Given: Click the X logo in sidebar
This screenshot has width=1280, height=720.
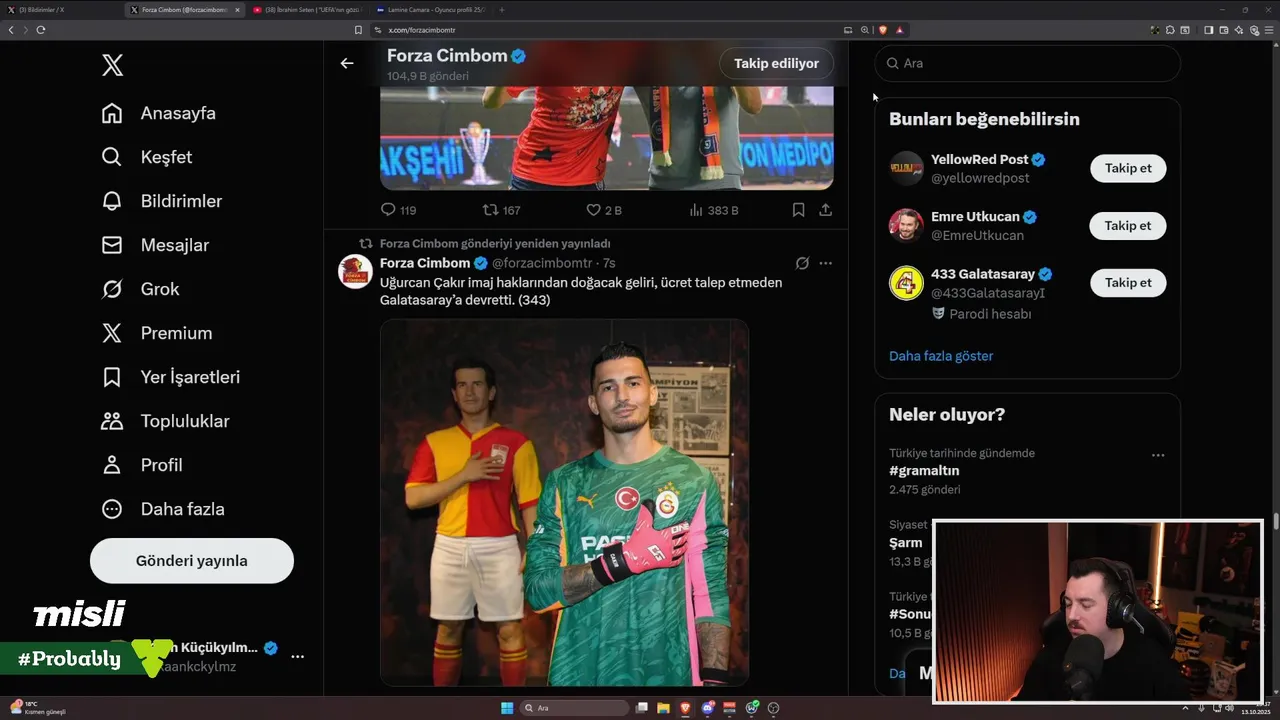Looking at the screenshot, I should tap(112, 66).
